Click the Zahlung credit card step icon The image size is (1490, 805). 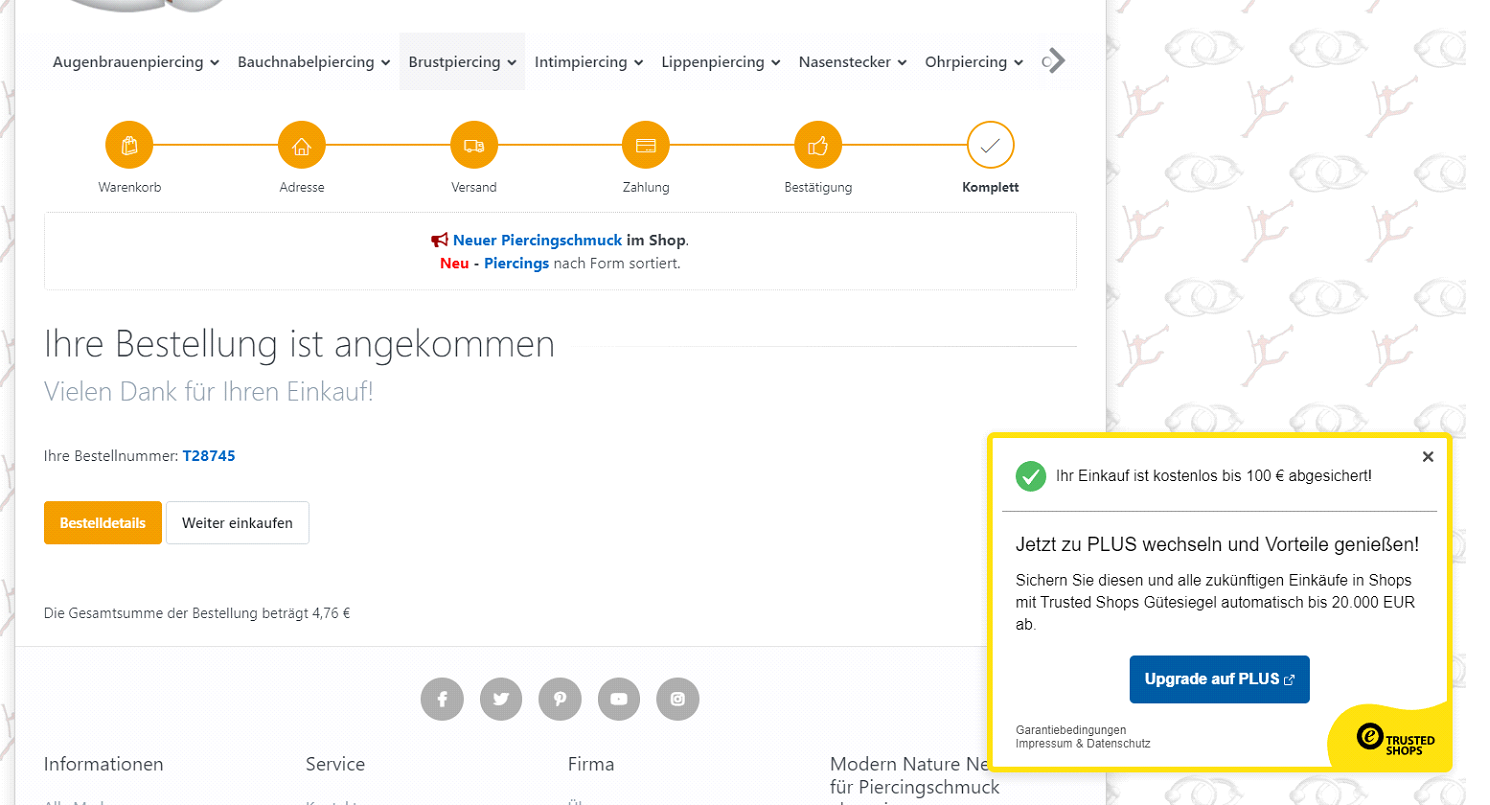click(646, 146)
